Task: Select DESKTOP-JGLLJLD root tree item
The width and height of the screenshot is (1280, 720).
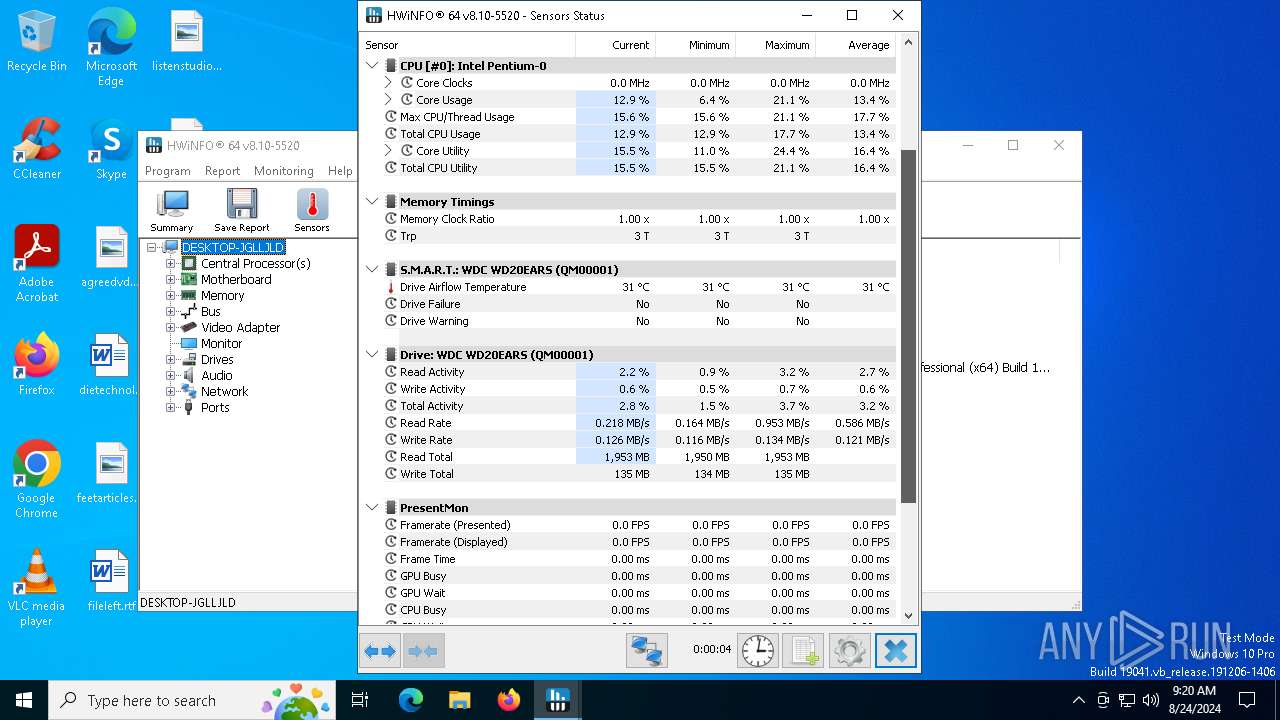Action: [x=233, y=247]
